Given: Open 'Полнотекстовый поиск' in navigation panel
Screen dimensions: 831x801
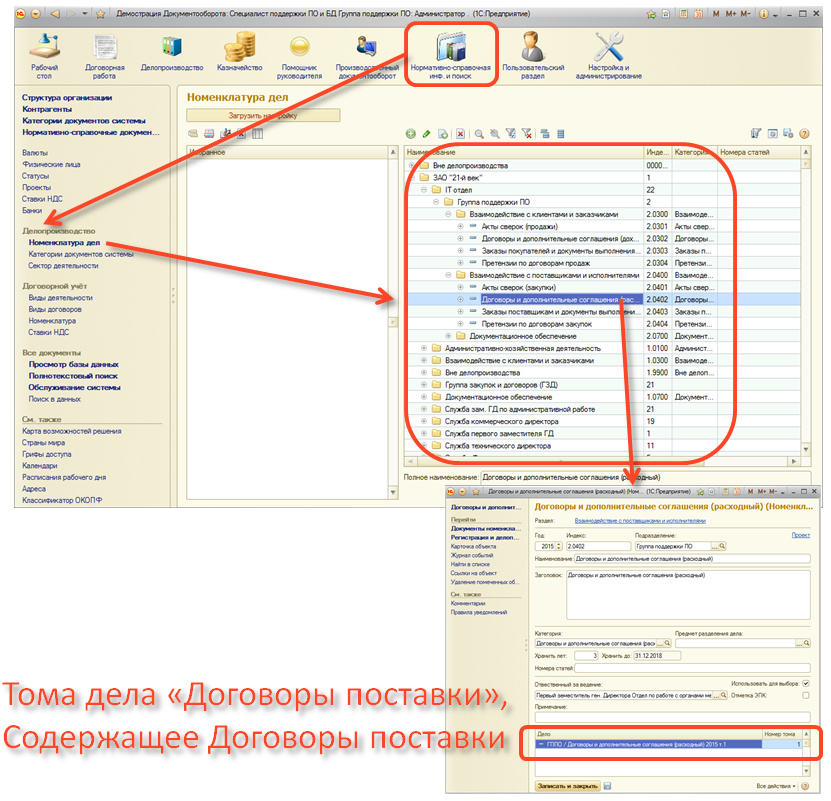Looking at the screenshot, I should point(74,376).
